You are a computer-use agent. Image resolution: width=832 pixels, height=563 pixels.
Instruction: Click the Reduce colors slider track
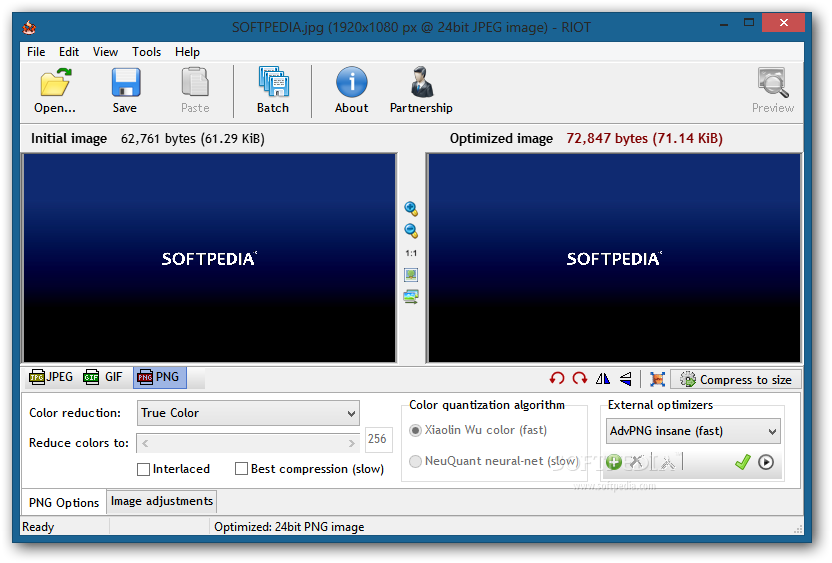pyautogui.click(x=248, y=443)
